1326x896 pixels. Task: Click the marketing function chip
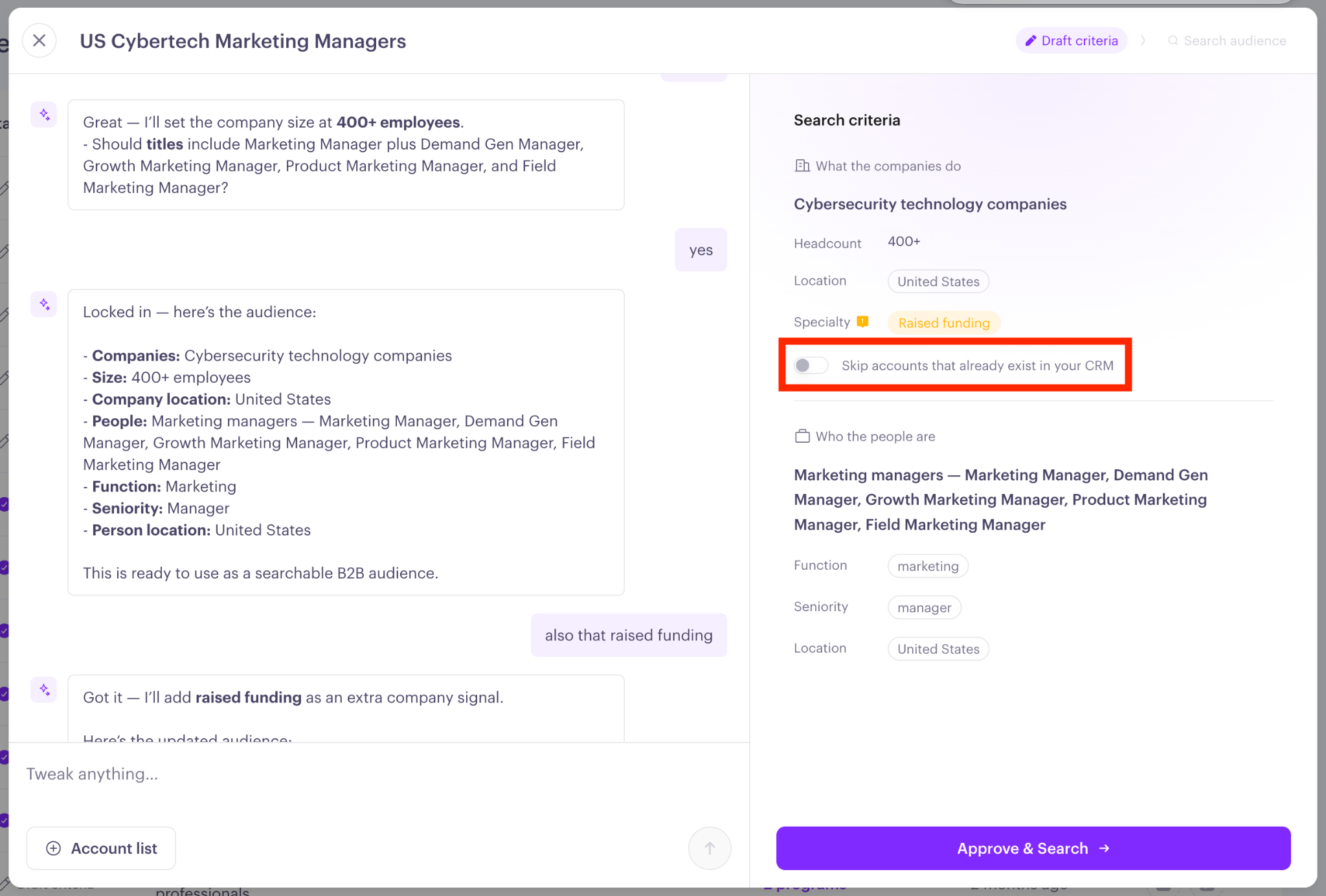pyautogui.click(x=928, y=566)
